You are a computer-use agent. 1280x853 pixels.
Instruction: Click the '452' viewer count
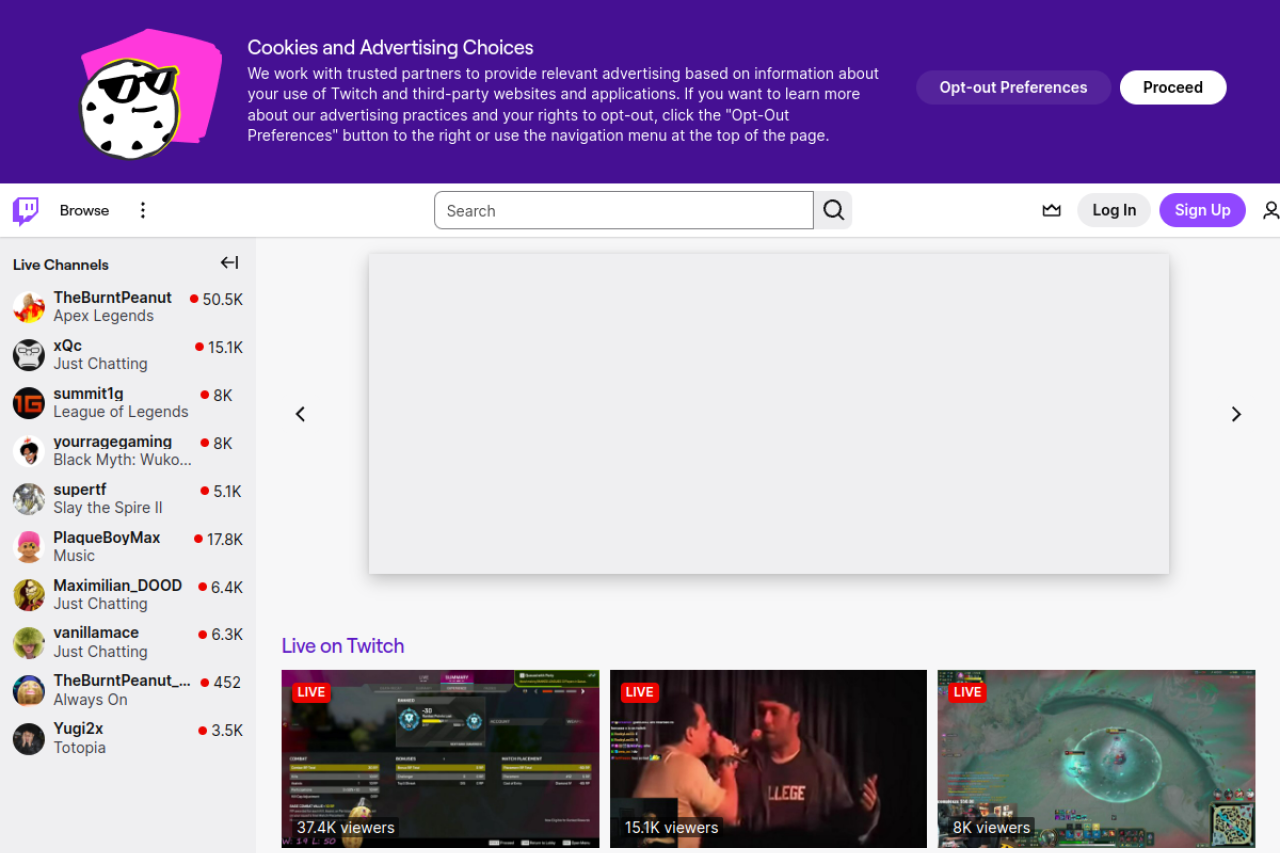coord(227,683)
